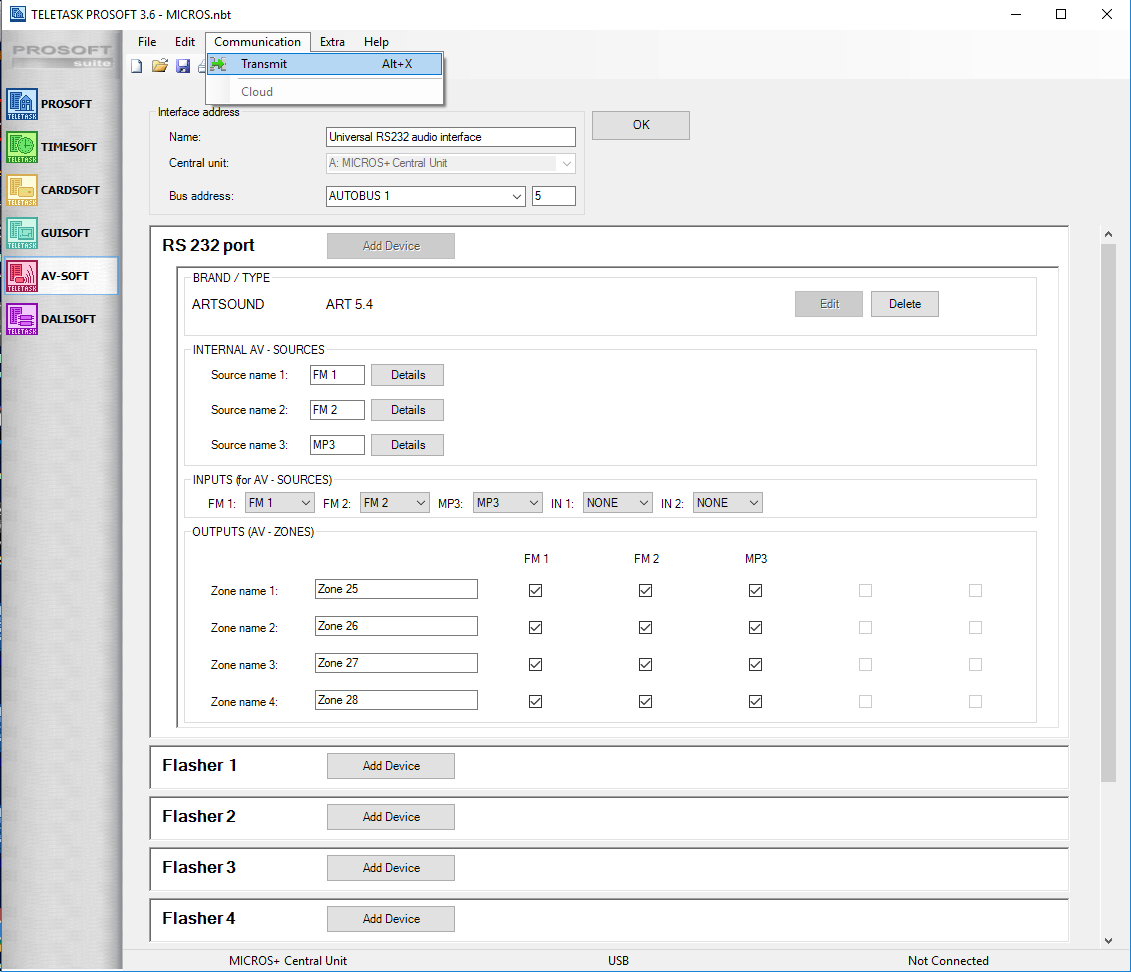Click the Open folder toolbar icon
The height and width of the screenshot is (972, 1131).
tap(159, 67)
